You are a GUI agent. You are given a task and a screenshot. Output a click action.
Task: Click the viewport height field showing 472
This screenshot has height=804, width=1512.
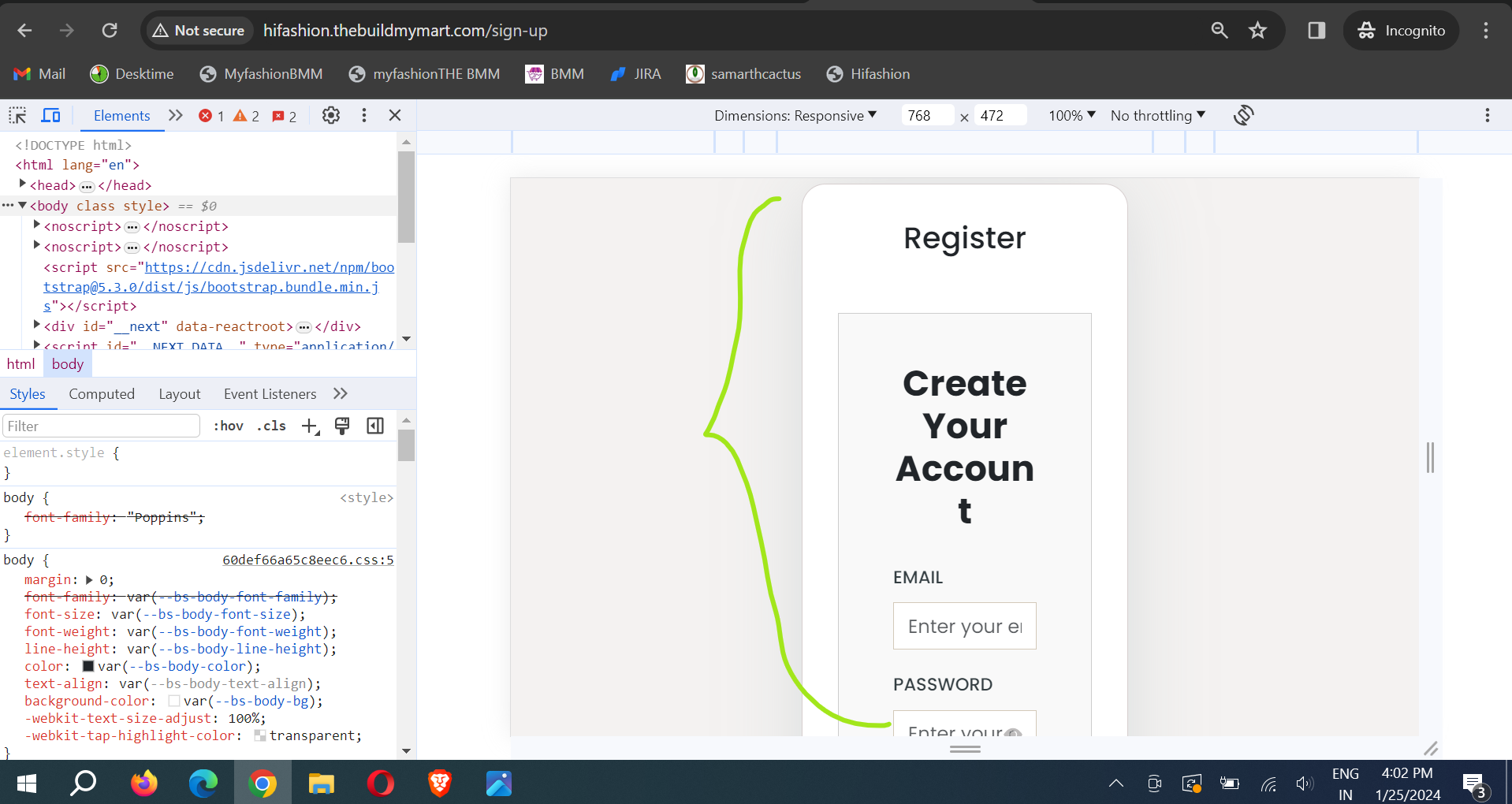pyautogui.click(x=1000, y=116)
